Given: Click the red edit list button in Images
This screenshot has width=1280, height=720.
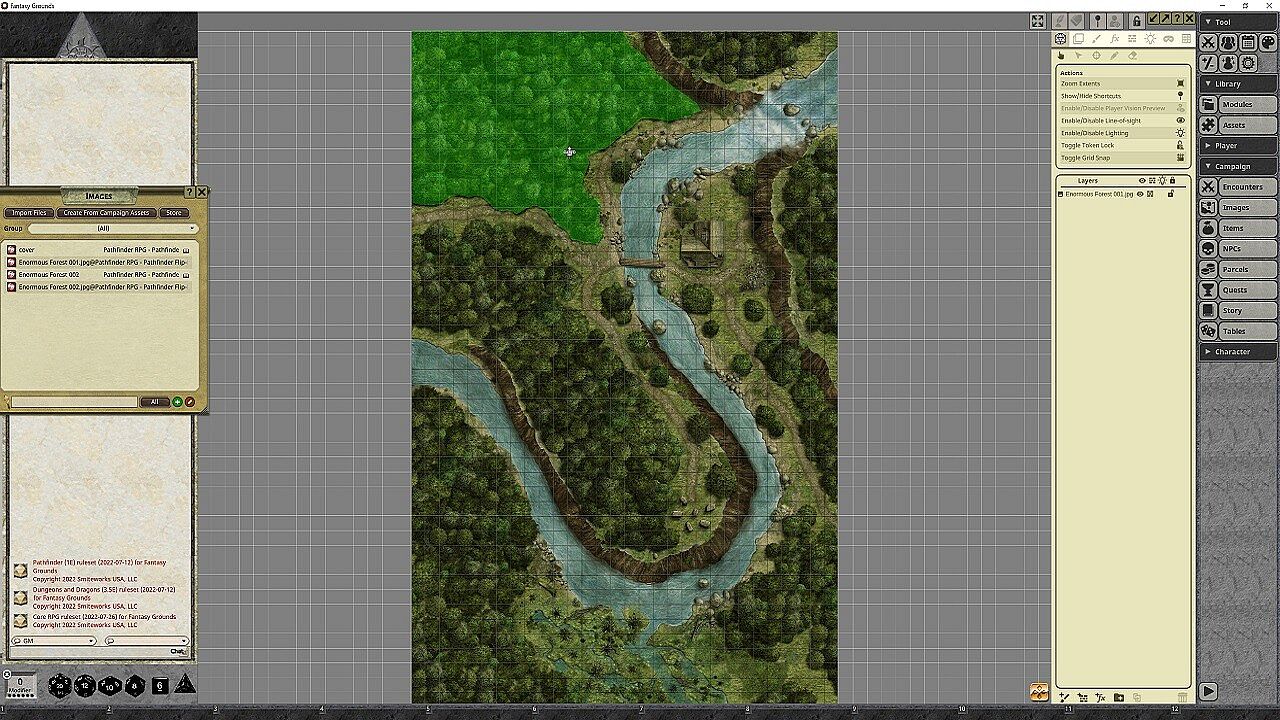Looking at the screenshot, I should (190, 402).
